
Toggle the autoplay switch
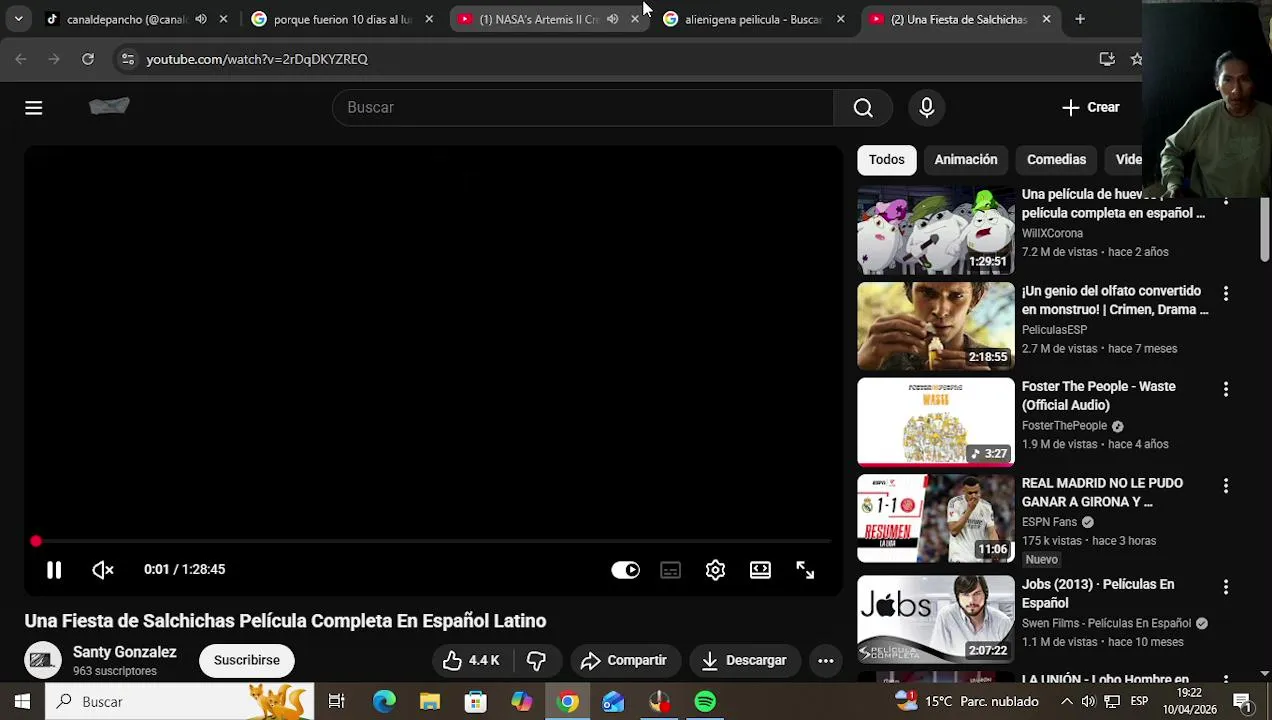(625, 569)
